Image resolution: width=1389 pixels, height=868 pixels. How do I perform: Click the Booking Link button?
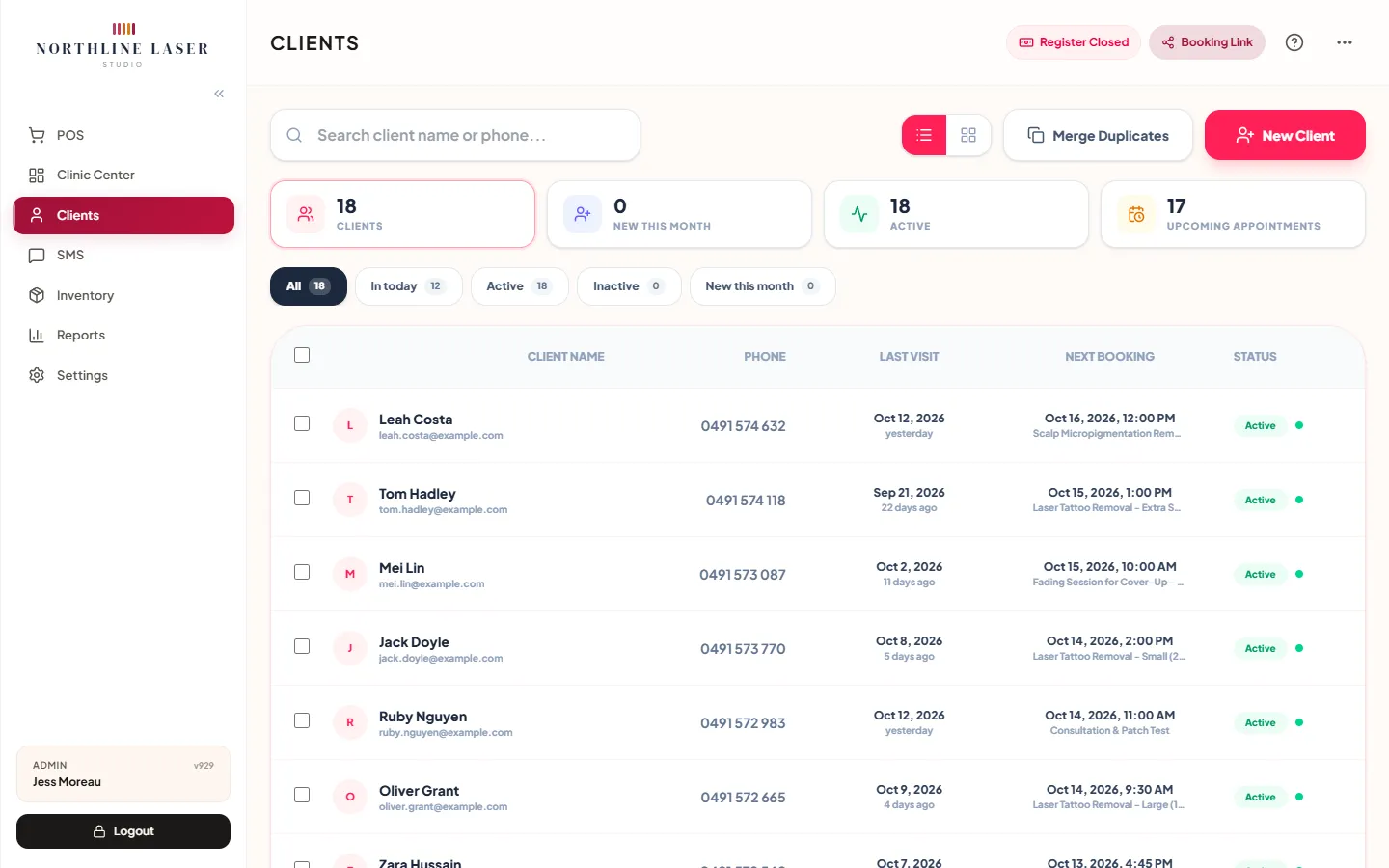1207,42
